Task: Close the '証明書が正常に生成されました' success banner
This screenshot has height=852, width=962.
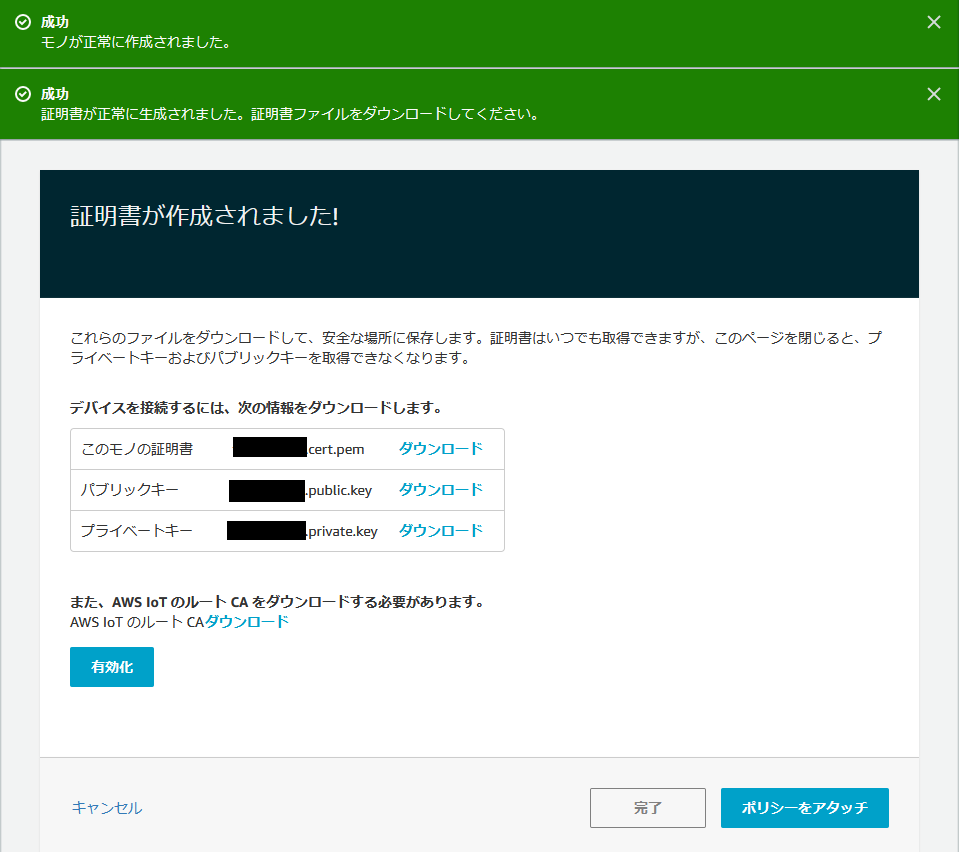Action: point(933,94)
